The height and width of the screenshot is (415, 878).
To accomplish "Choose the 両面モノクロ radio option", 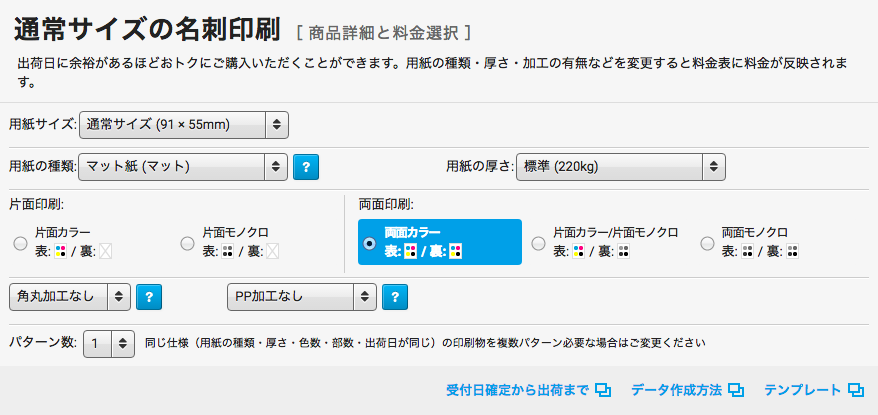I will (708, 243).
